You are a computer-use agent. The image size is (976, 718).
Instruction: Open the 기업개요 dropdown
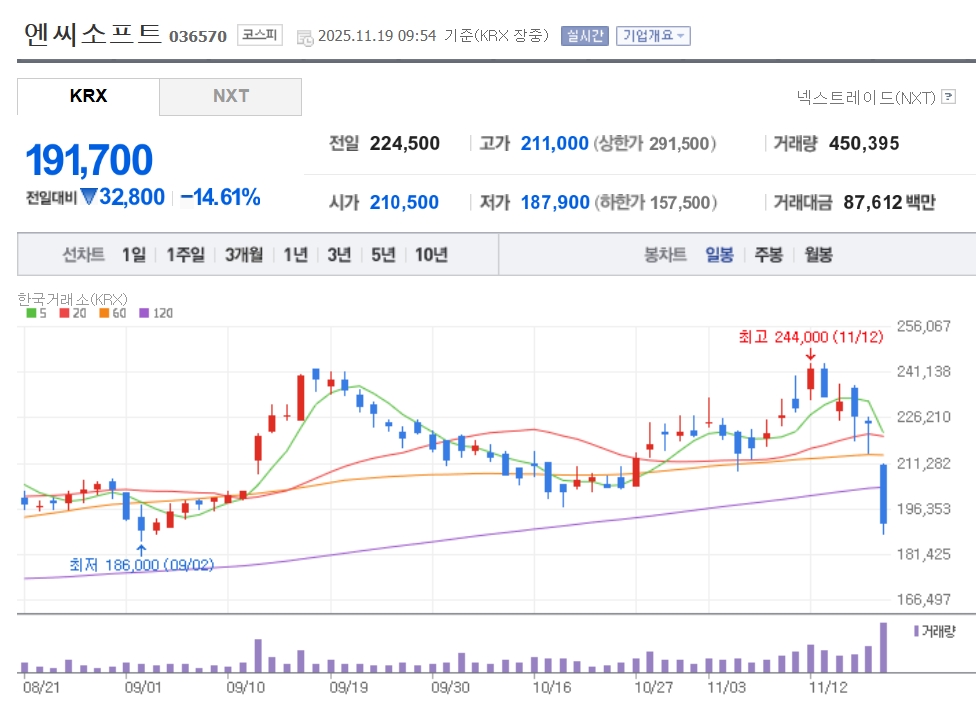(x=653, y=36)
